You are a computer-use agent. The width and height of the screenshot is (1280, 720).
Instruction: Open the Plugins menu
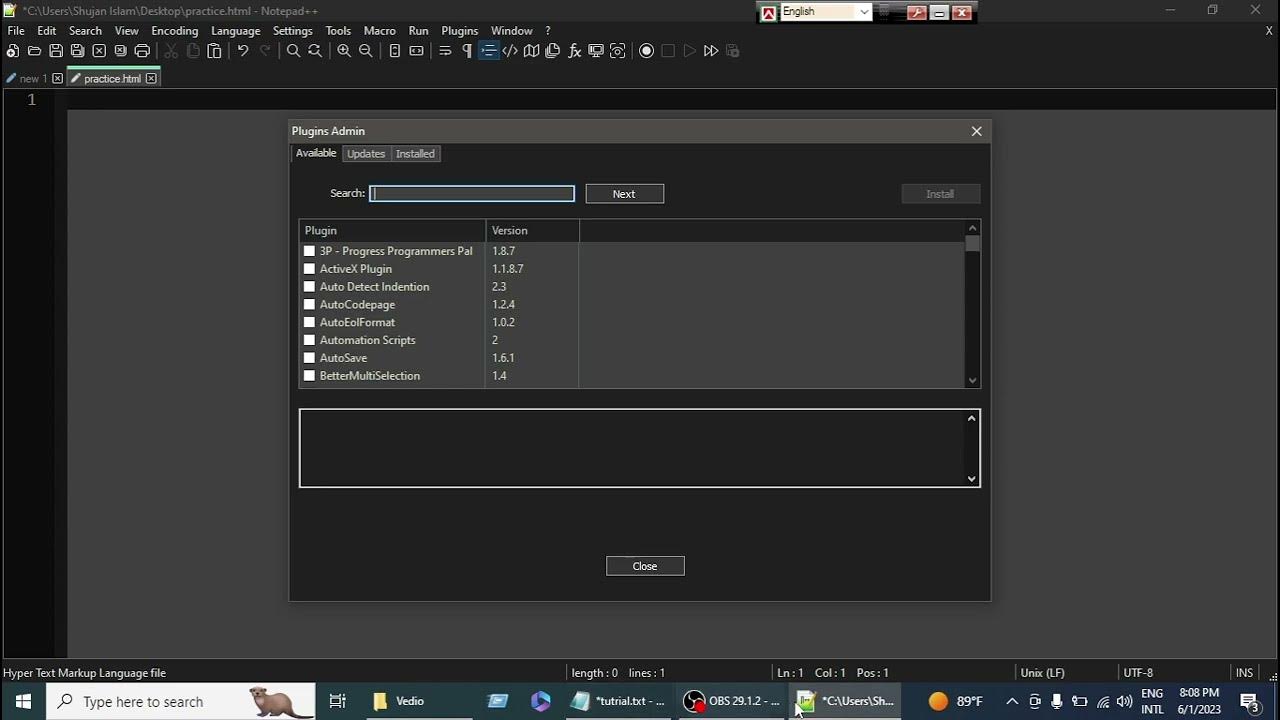[460, 31]
